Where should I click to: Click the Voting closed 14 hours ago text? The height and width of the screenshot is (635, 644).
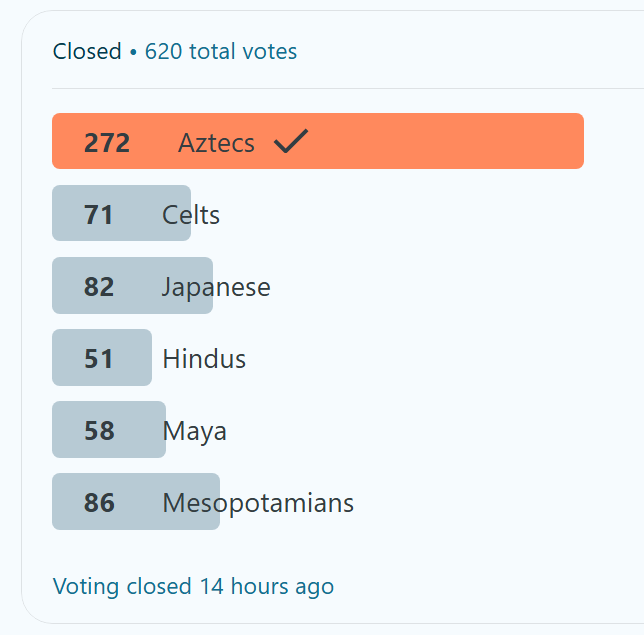pos(193,586)
